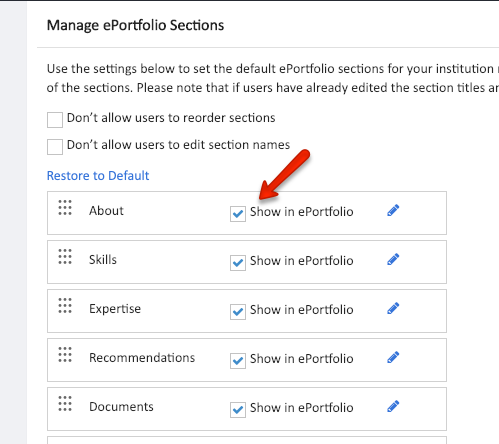This screenshot has width=499, height=444.
Task: Open the Recommendations row pencil editor
Action: pos(393,357)
